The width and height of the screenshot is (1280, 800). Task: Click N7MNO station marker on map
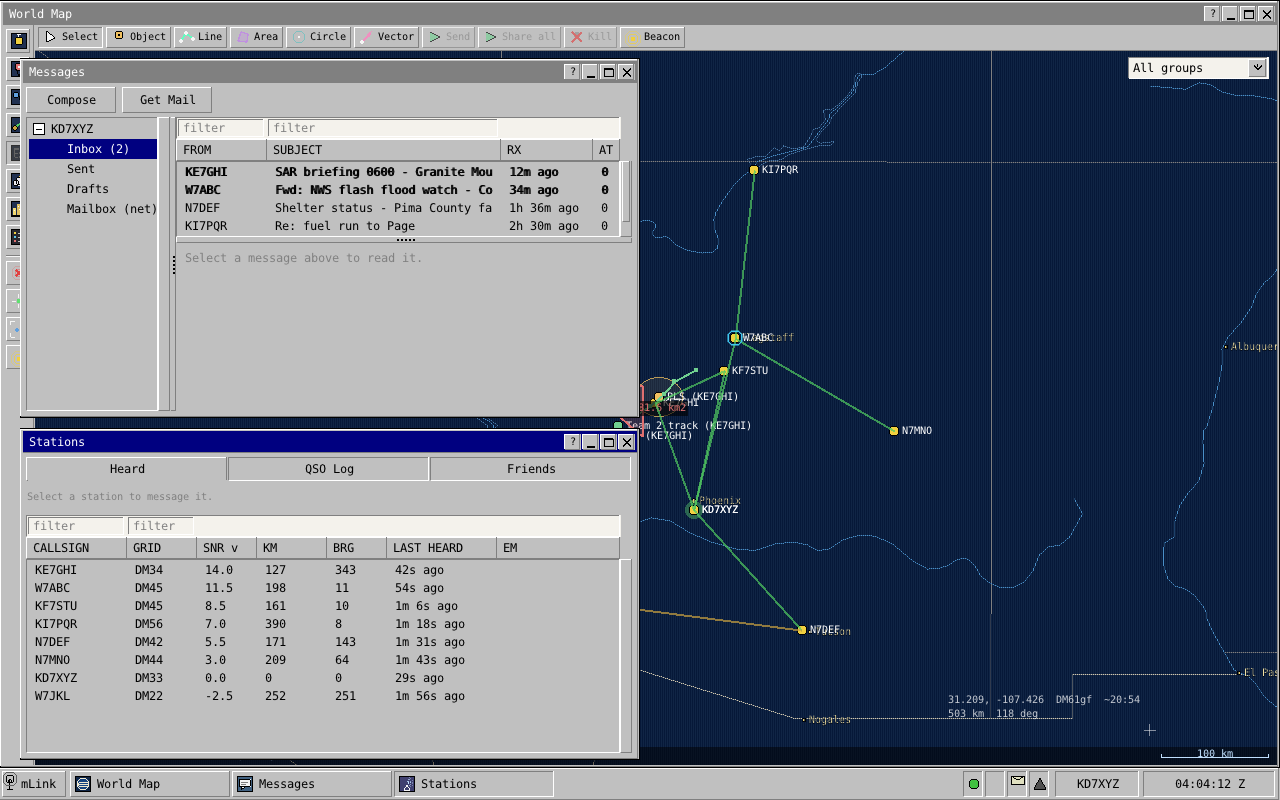coord(894,431)
